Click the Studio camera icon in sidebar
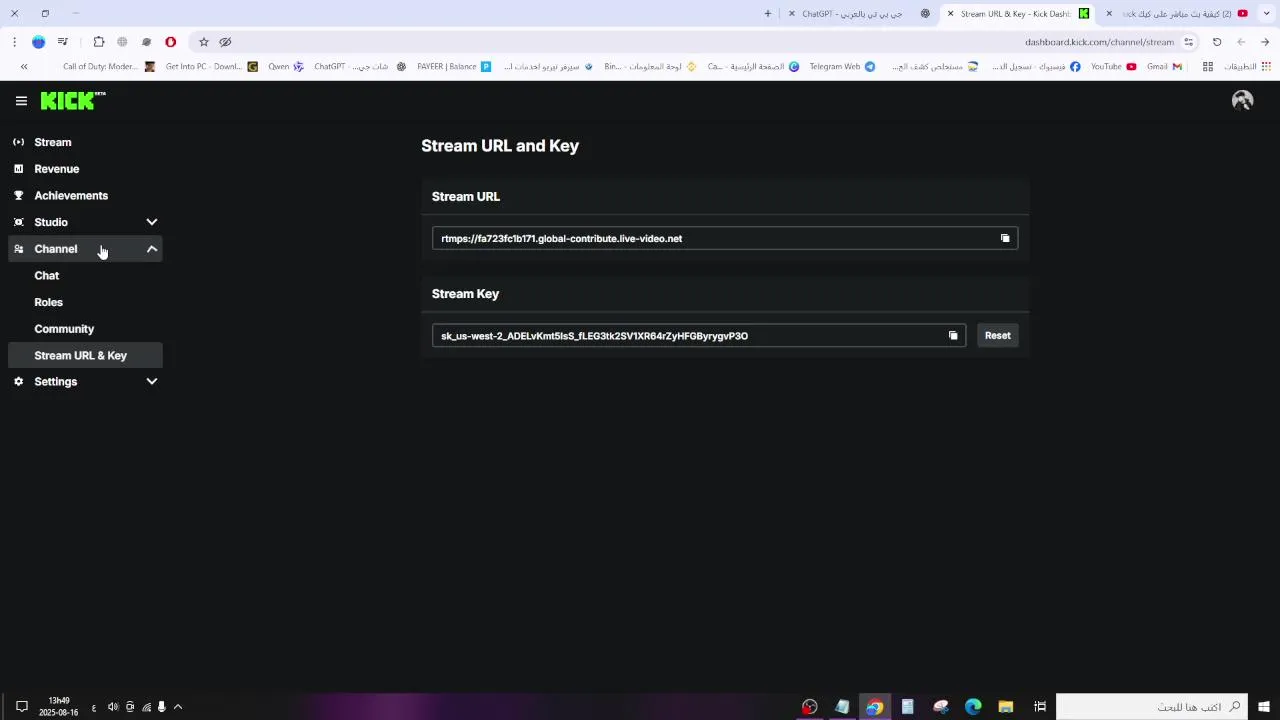Image resolution: width=1280 pixels, height=720 pixels. [18, 222]
